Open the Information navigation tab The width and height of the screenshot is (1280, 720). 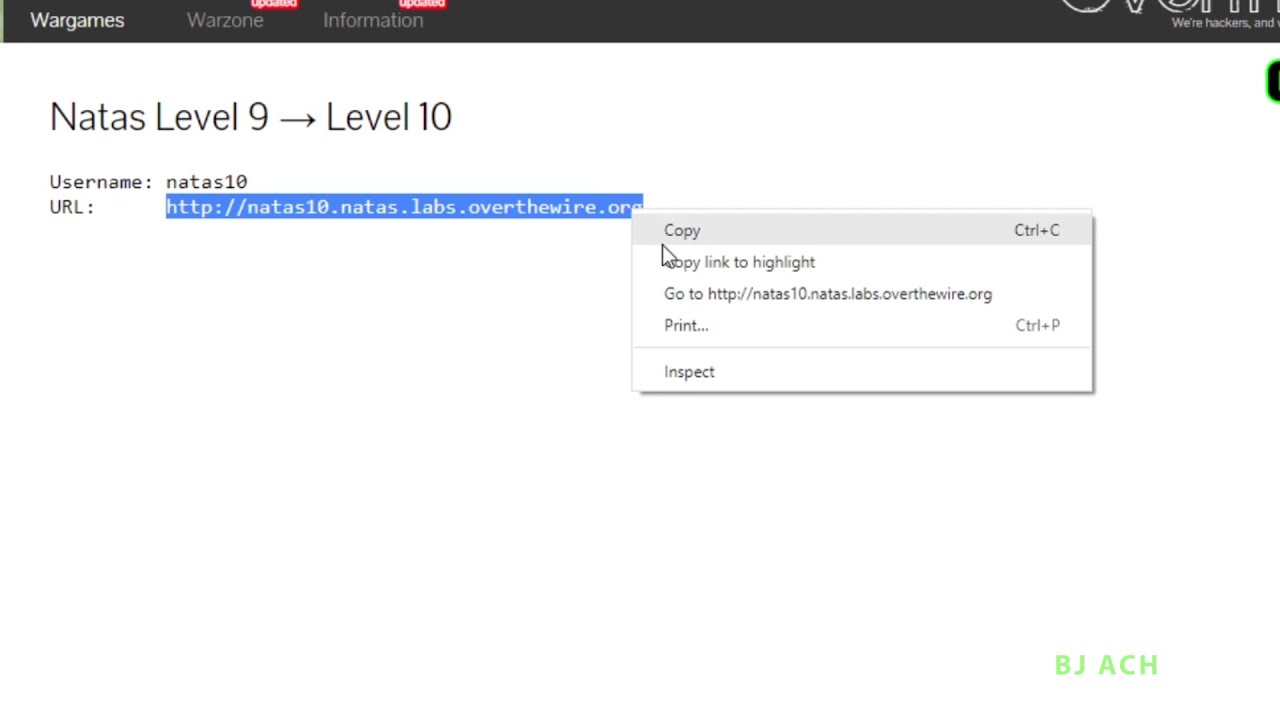[x=373, y=20]
